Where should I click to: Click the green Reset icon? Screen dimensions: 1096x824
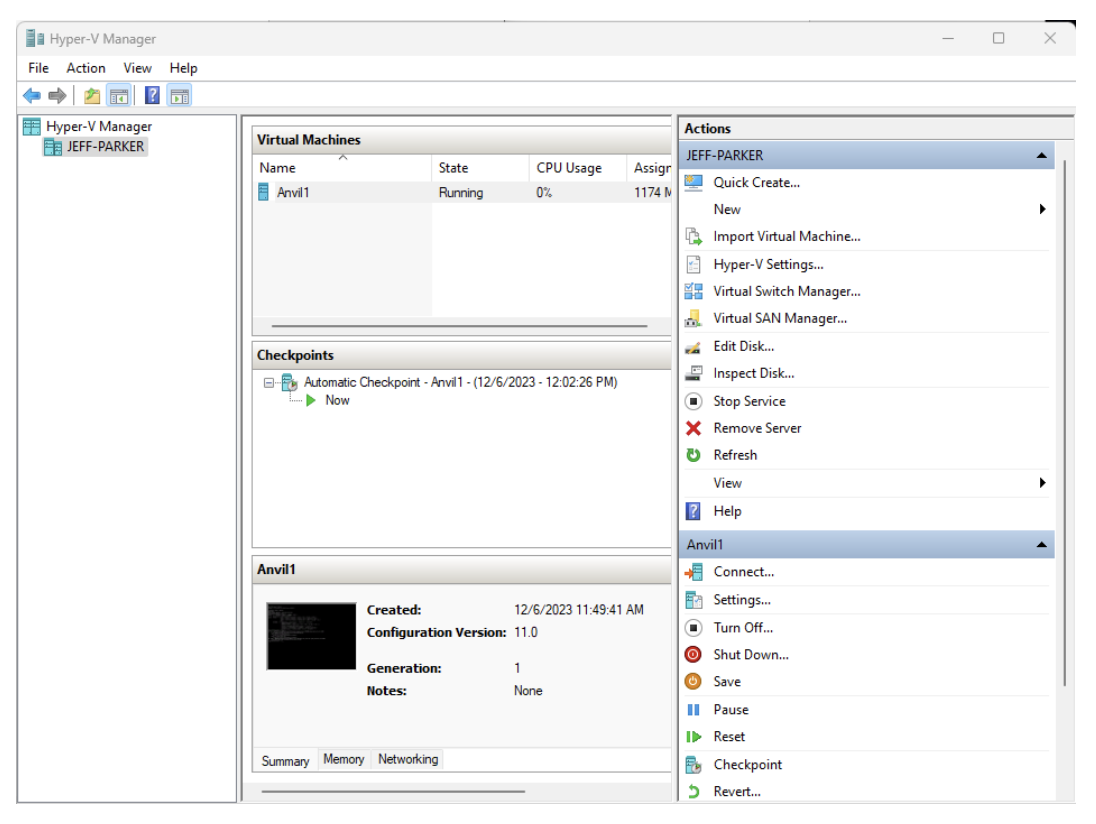693,737
